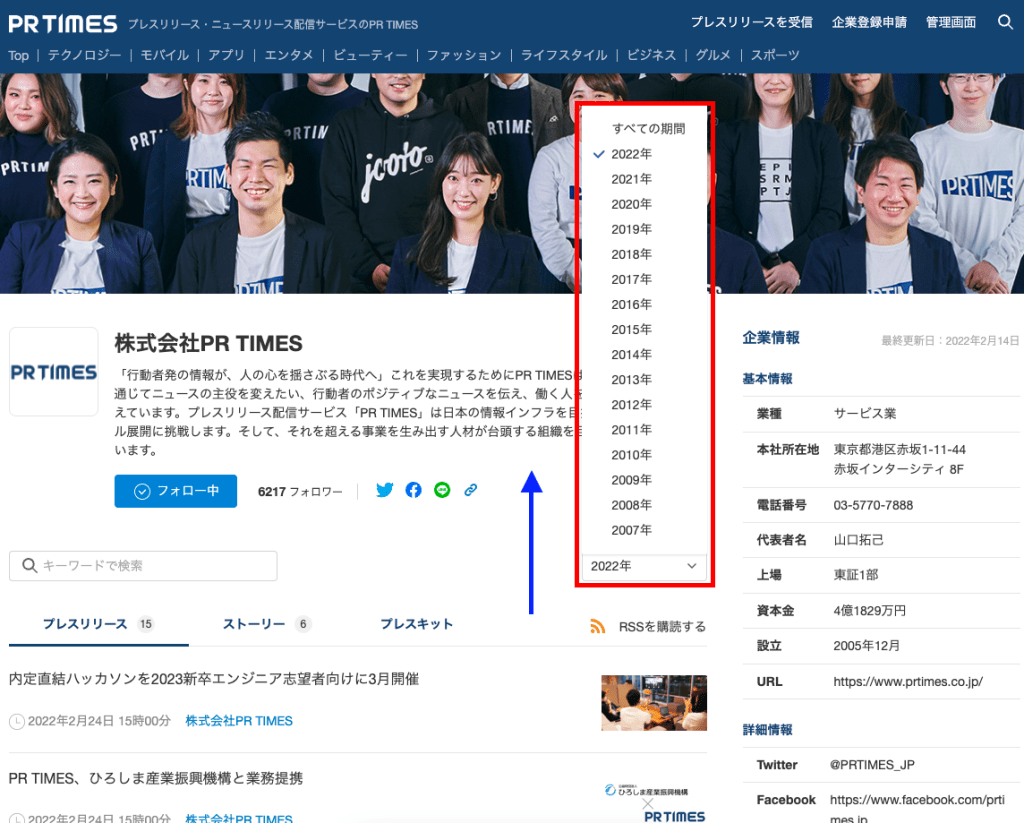Viewport: 1024px width, 823px height.
Task: Open the Hiroshima partnership release thumbnail
Action: pyautogui.click(x=654, y=802)
